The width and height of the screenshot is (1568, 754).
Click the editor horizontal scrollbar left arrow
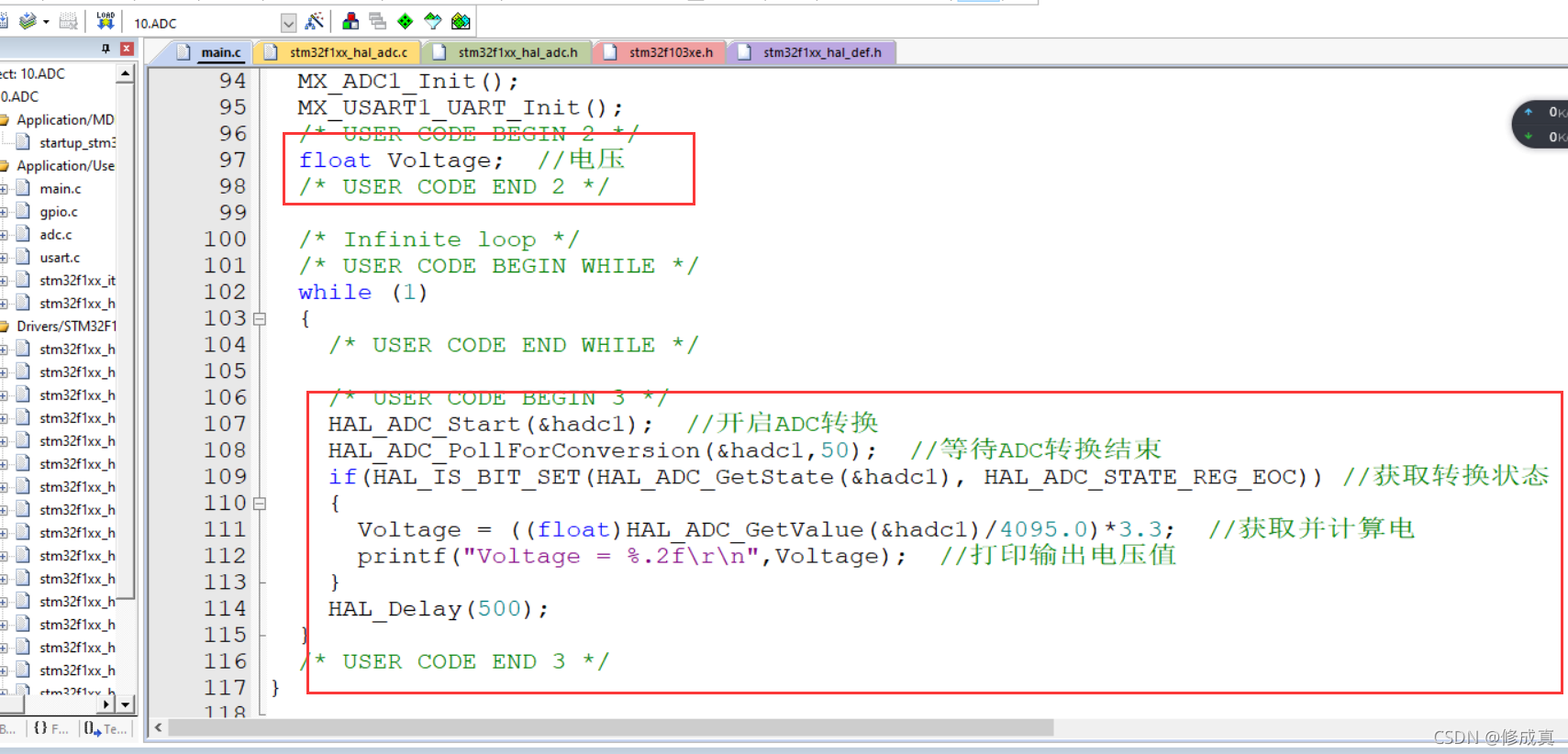click(158, 727)
